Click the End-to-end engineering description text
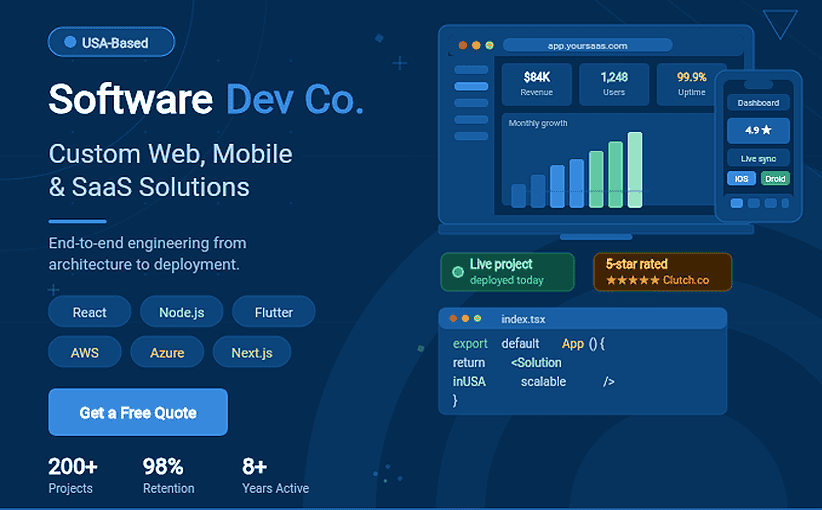The height and width of the screenshot is (510, 822). 147,254
